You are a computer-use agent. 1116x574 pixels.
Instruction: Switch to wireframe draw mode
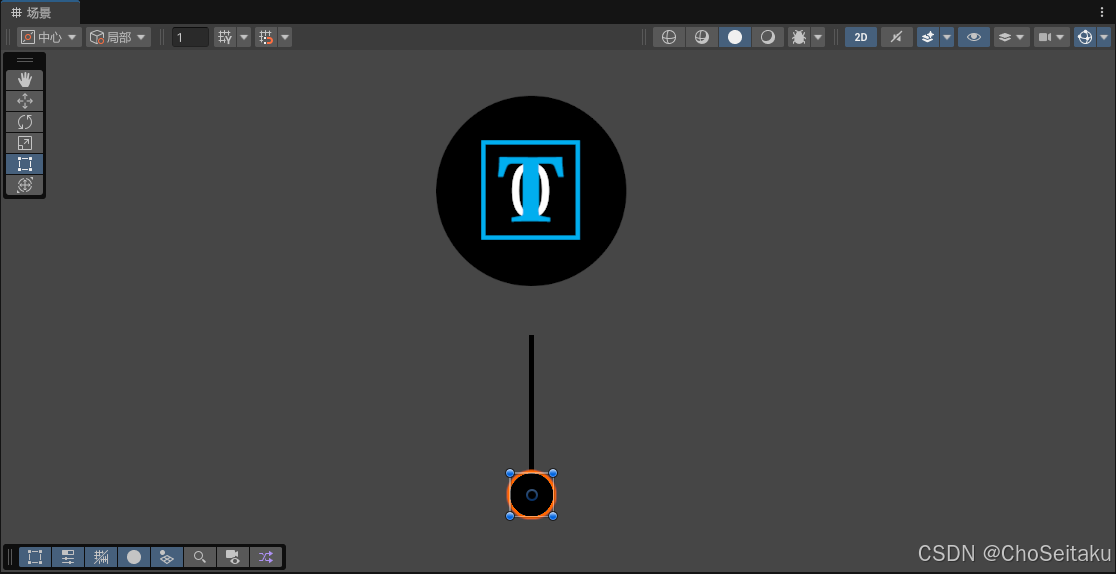(669, 37)
